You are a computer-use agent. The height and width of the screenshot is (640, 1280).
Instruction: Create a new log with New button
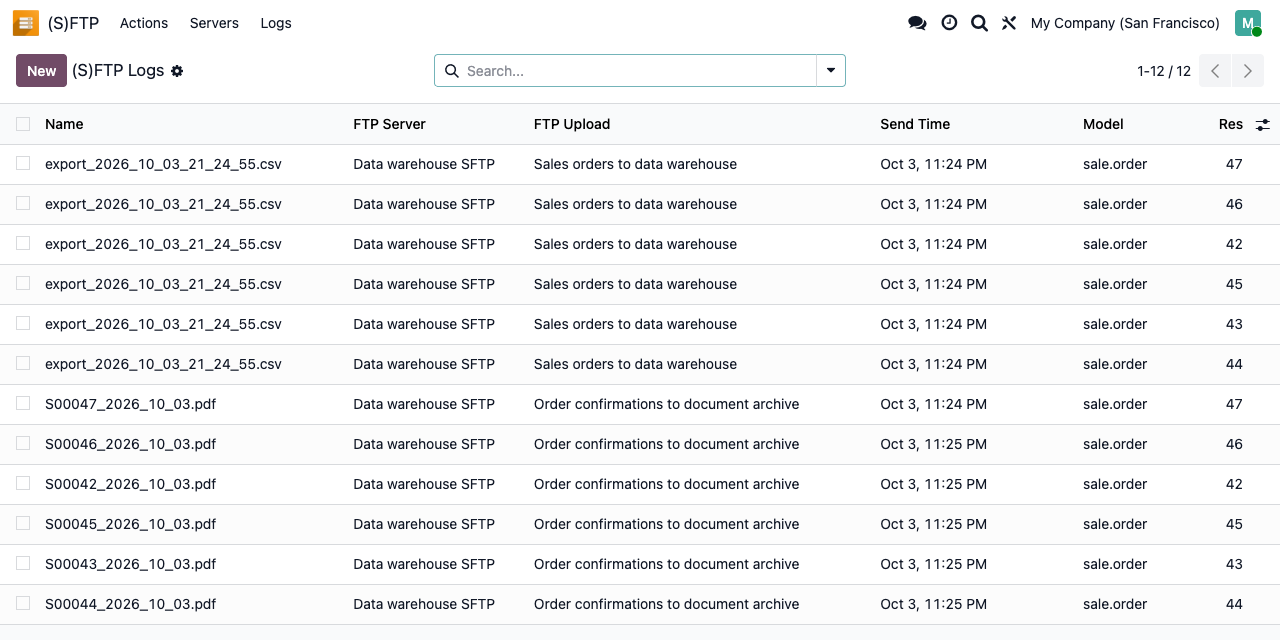(x=41, y=71)
